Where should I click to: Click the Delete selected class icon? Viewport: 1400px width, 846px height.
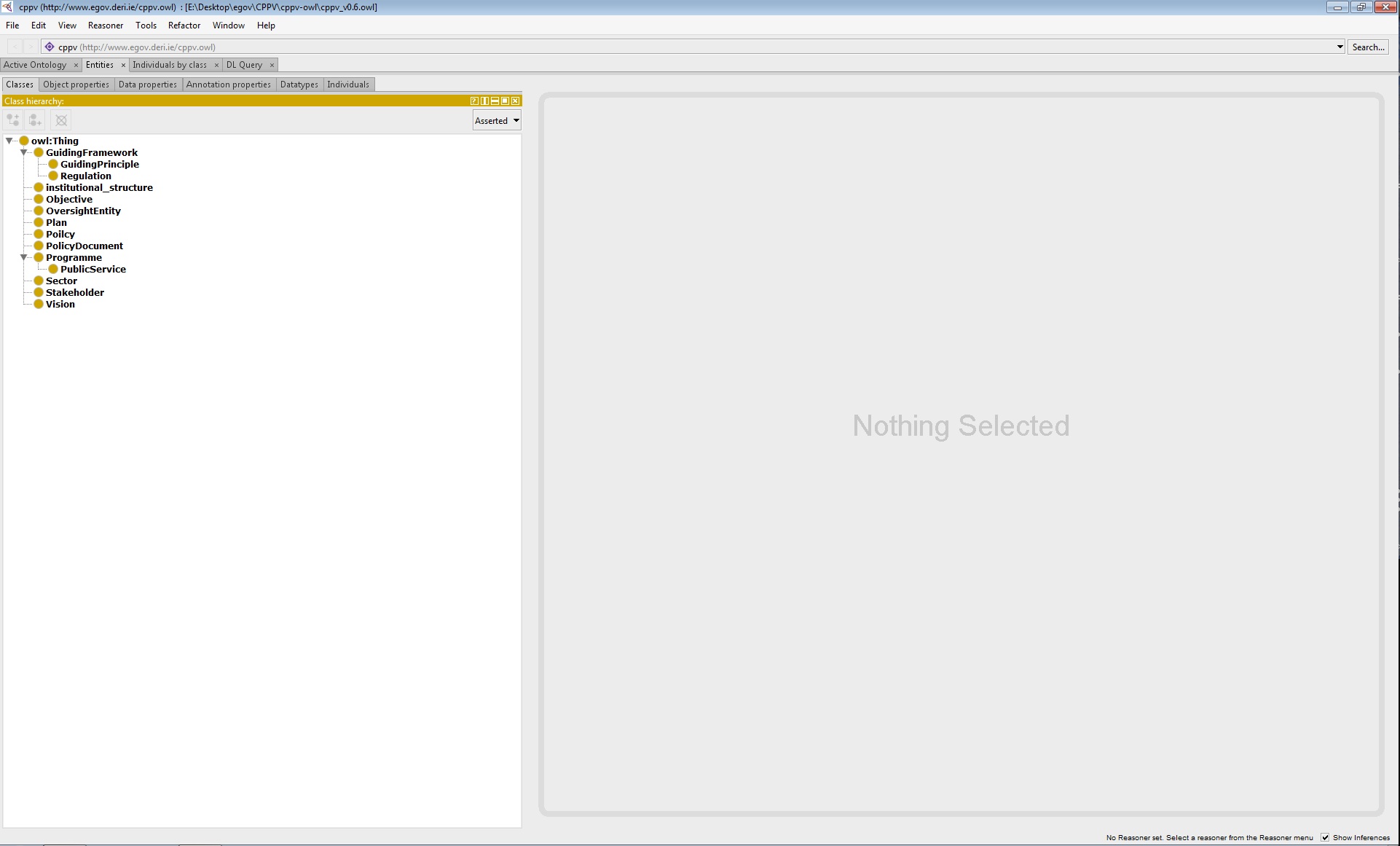tap(61, 120)
